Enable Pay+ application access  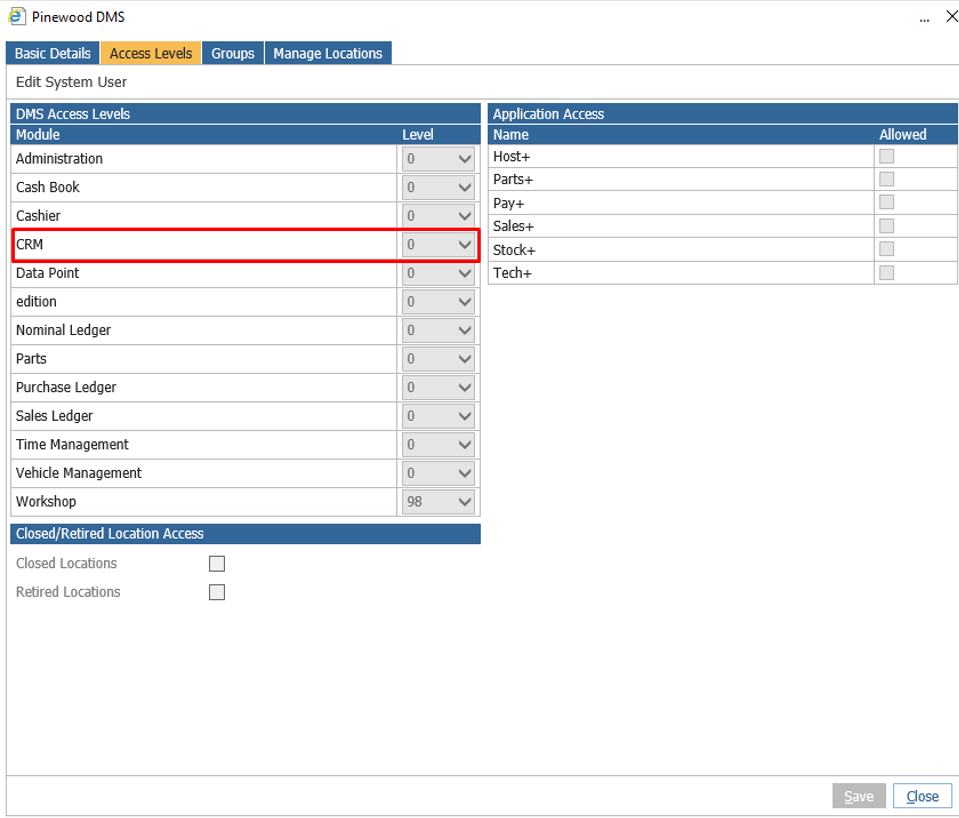(886, 201)
